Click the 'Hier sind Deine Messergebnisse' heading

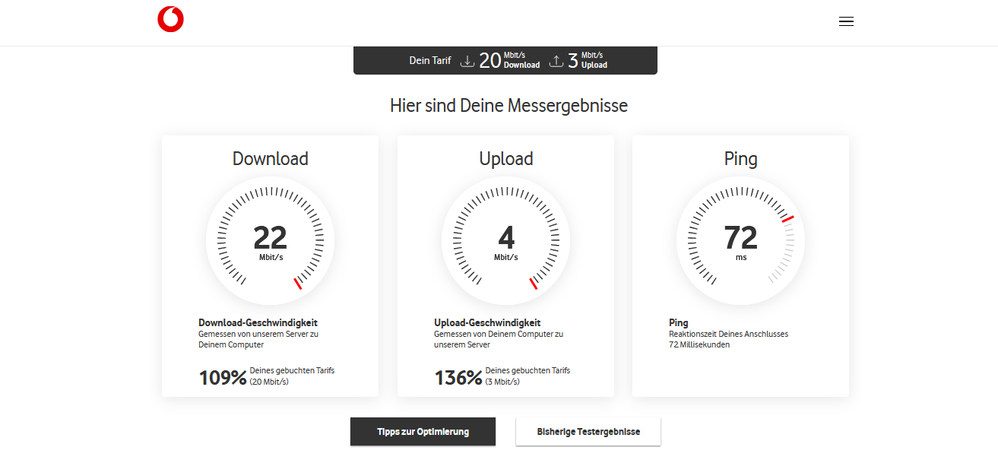point(509,106)
